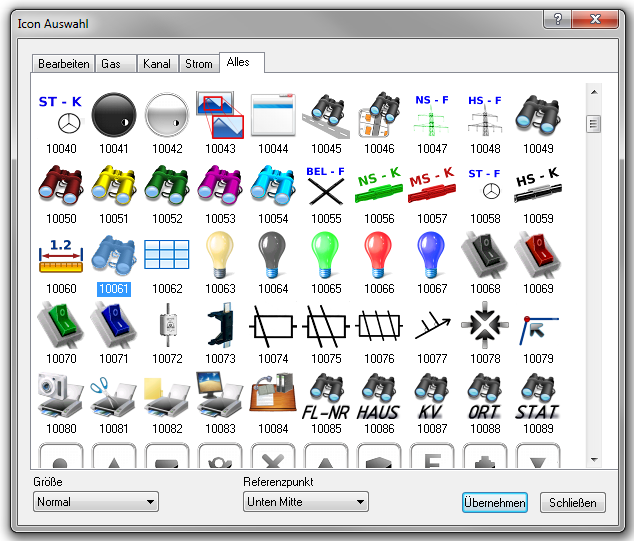
Task: Click the converging arrows icon 10078
Action: coord(485,325)
